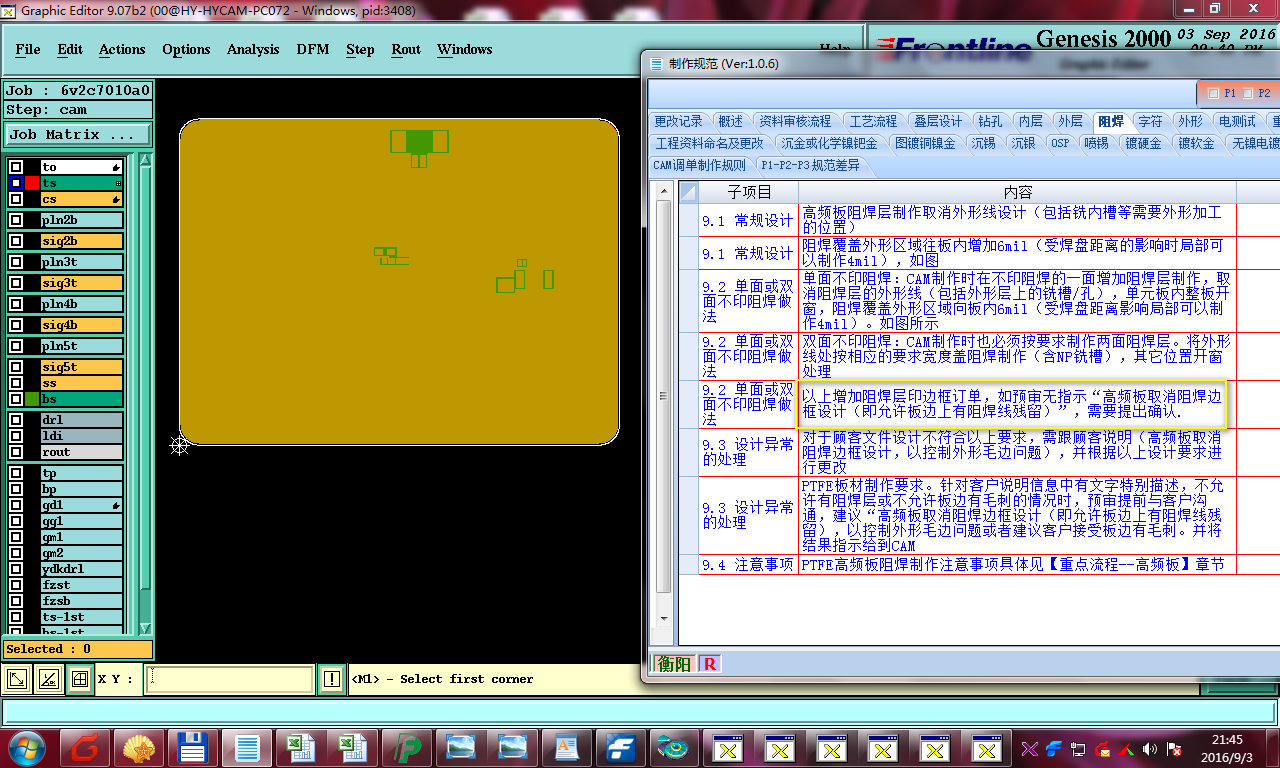Open the red G application in taskbar
The height and width of the screenshot is (768, 1280).
coord(85,748)
